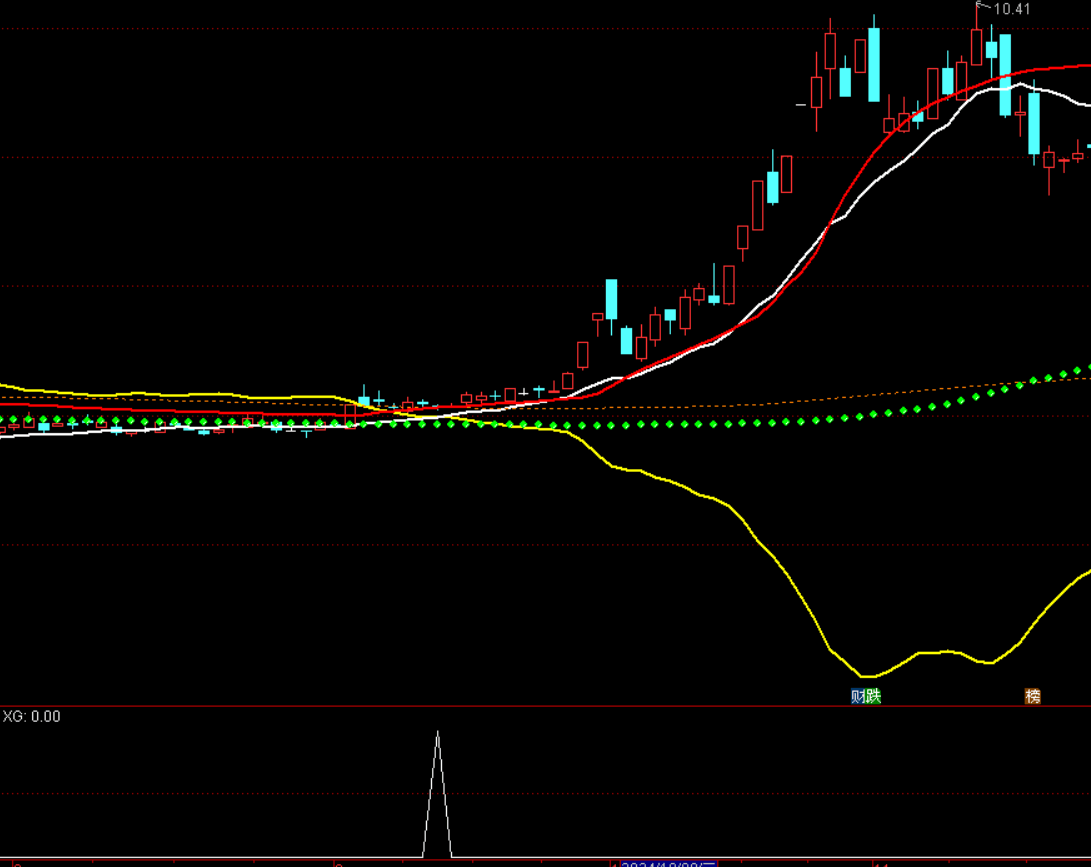
Task: Click the green 跌 marker icon
Action: (x=873, y=696)
